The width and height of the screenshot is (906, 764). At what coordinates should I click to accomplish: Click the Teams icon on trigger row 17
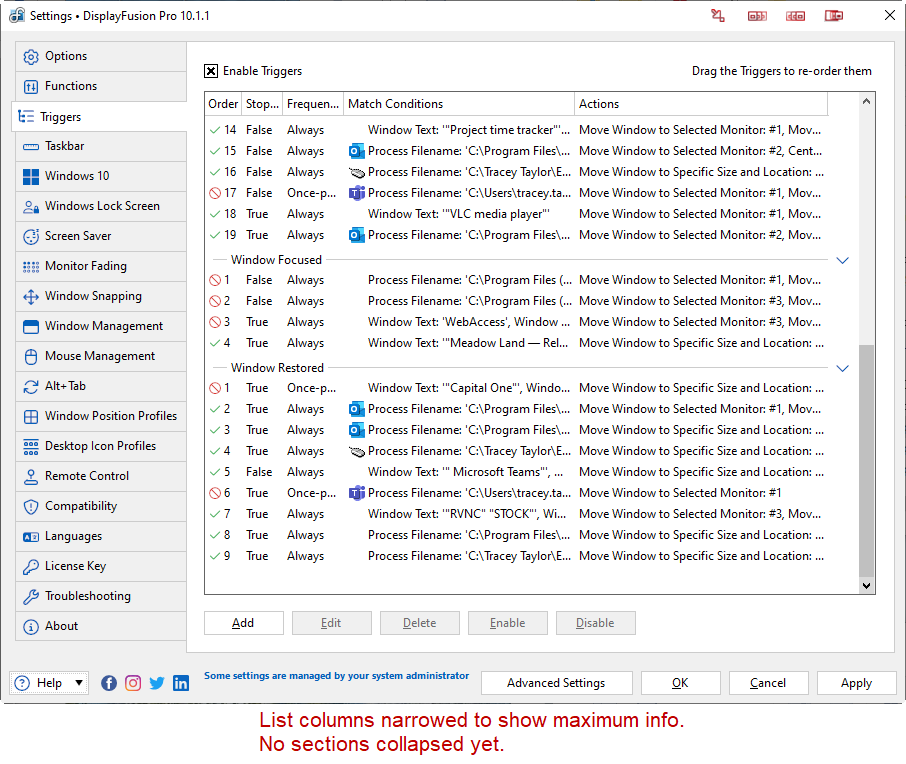tap(357, 193)
